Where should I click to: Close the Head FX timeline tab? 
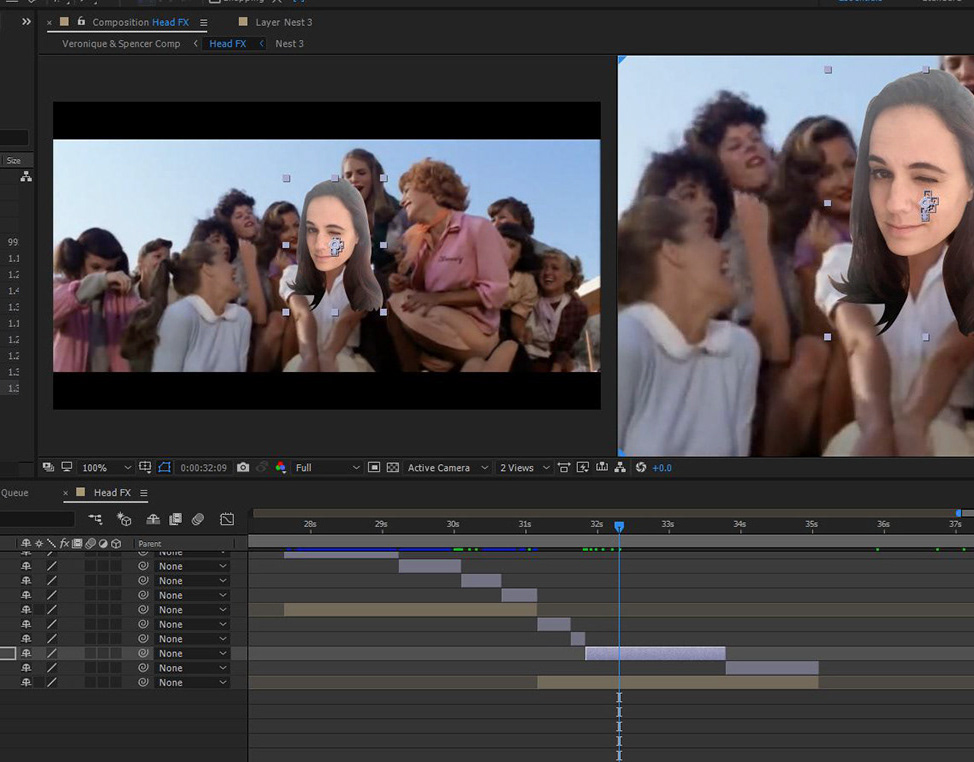(65, 493)
